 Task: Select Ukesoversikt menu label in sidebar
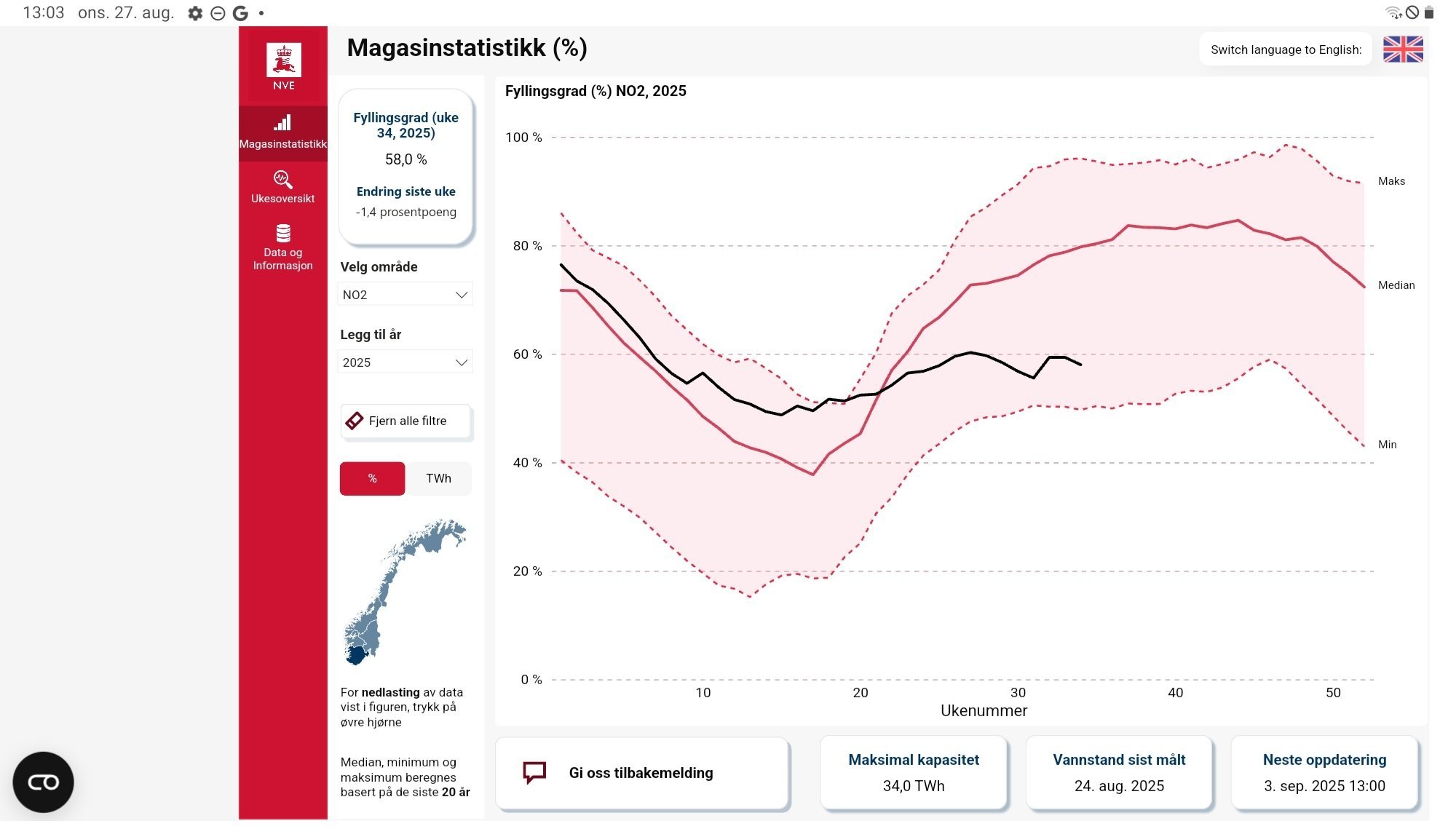click(x=282, y=199)
